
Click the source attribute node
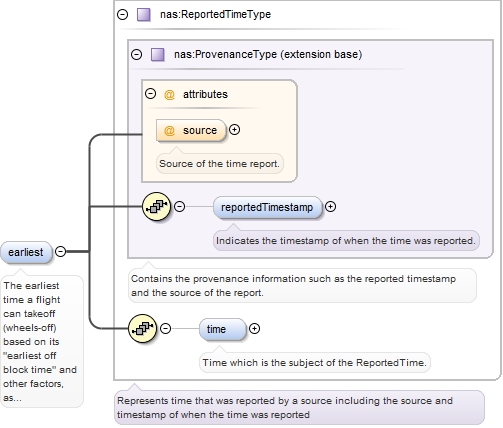point(191,130)
